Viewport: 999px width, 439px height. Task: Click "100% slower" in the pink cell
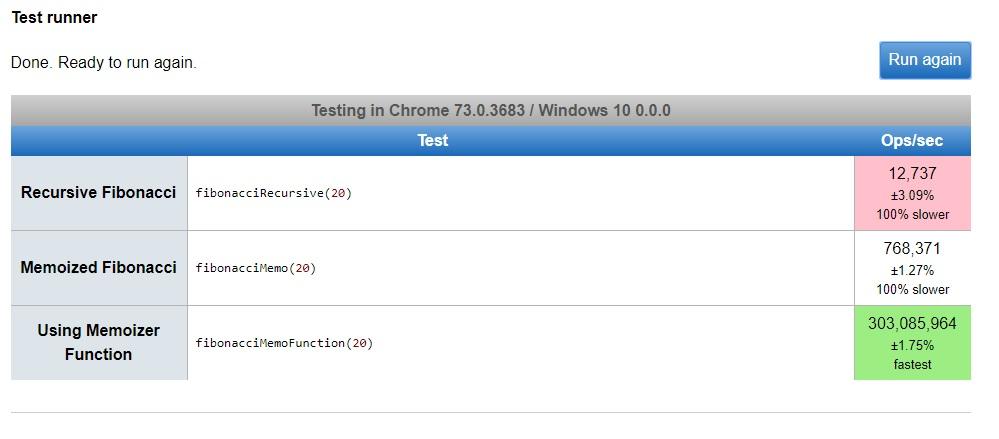click(912, 215)
